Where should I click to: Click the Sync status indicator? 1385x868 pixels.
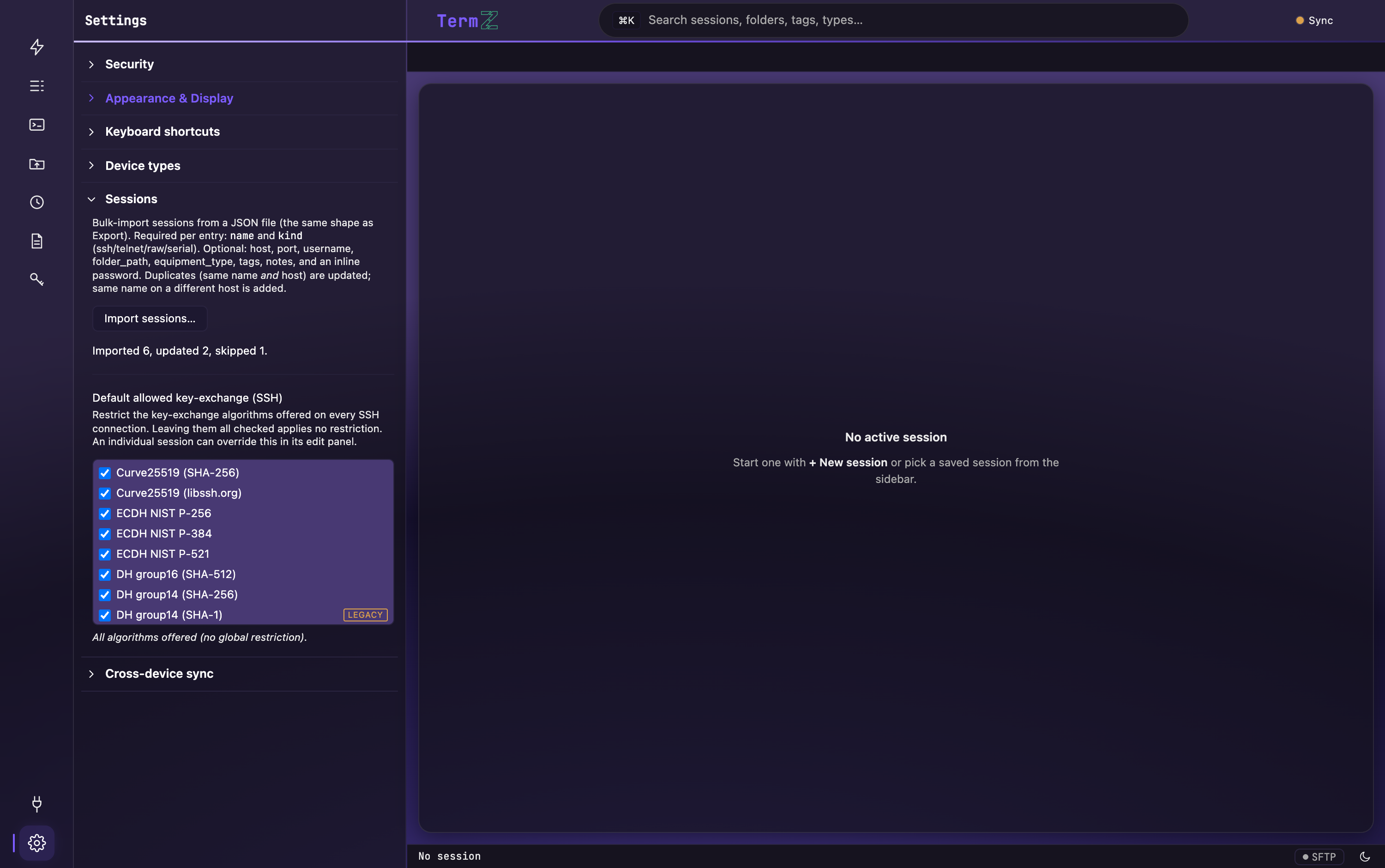click(x=1314, y=21)
